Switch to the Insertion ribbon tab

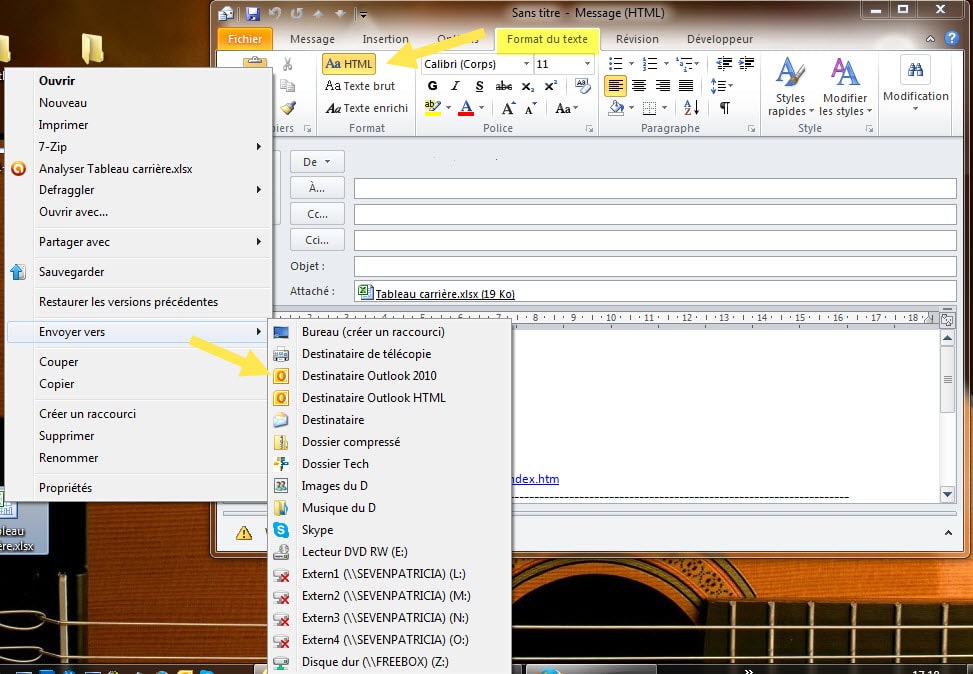[x=385, y=39]
